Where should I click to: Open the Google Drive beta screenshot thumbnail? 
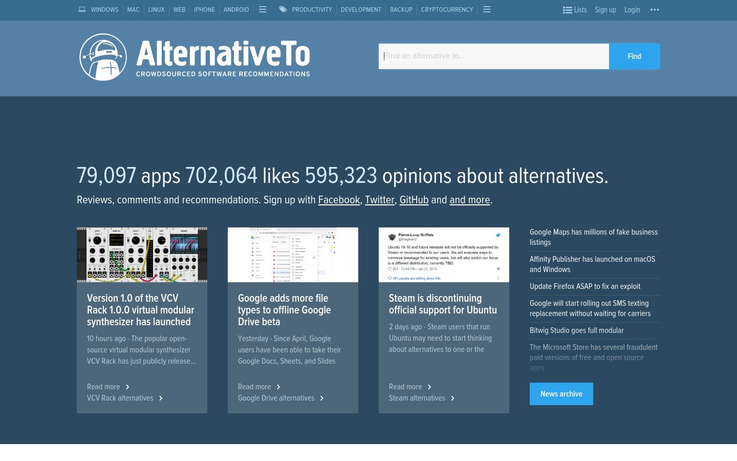point(293,255)
